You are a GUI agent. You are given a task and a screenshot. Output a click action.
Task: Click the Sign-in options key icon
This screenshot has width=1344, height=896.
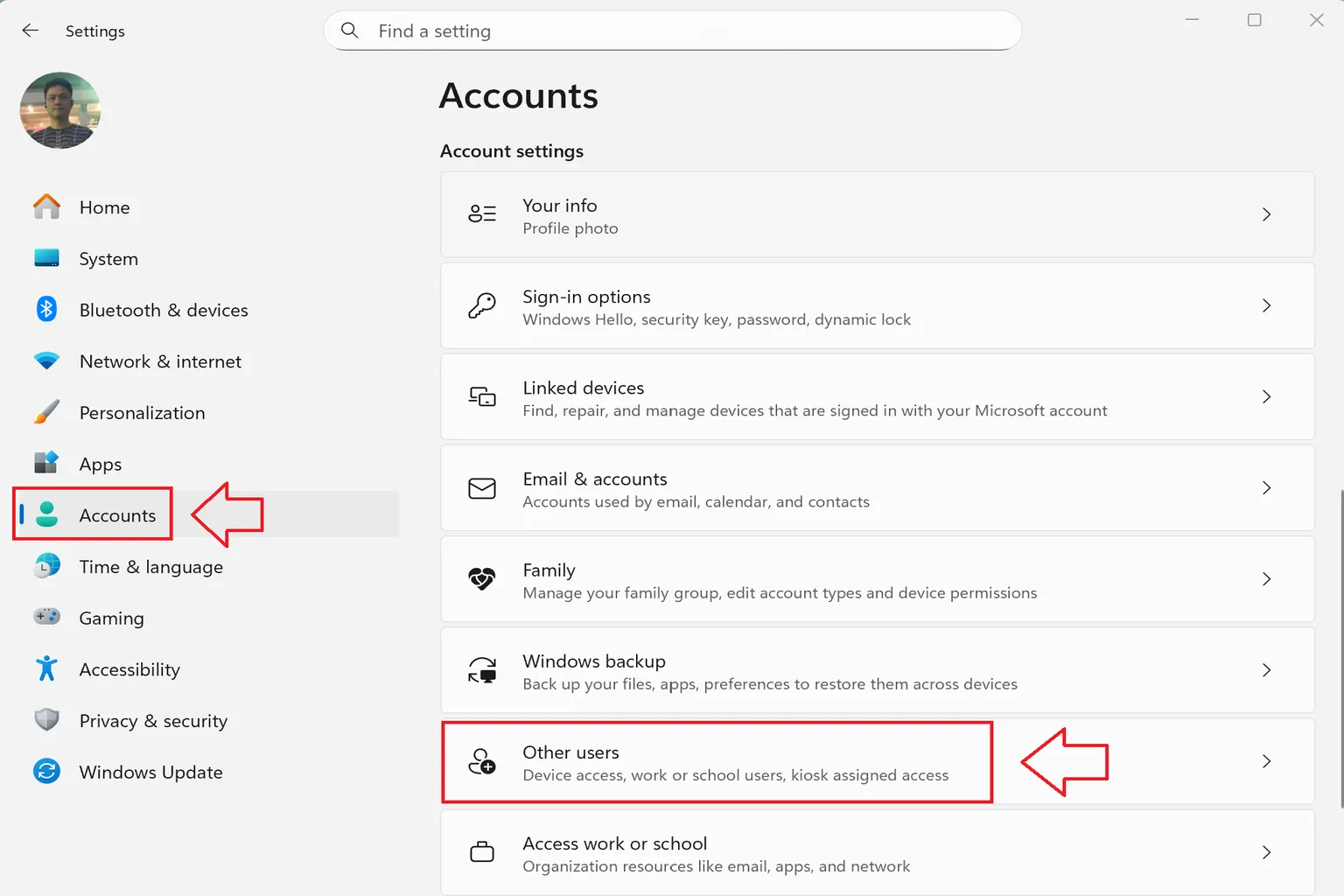pyautogui.click(x=482, y=305)
